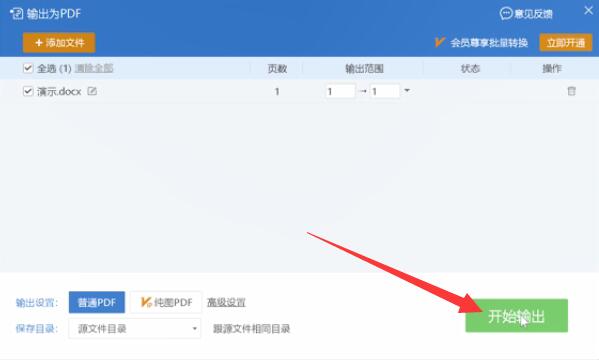Click the 输出范围 column header
The image size is (599, 360).
(364, 68)
